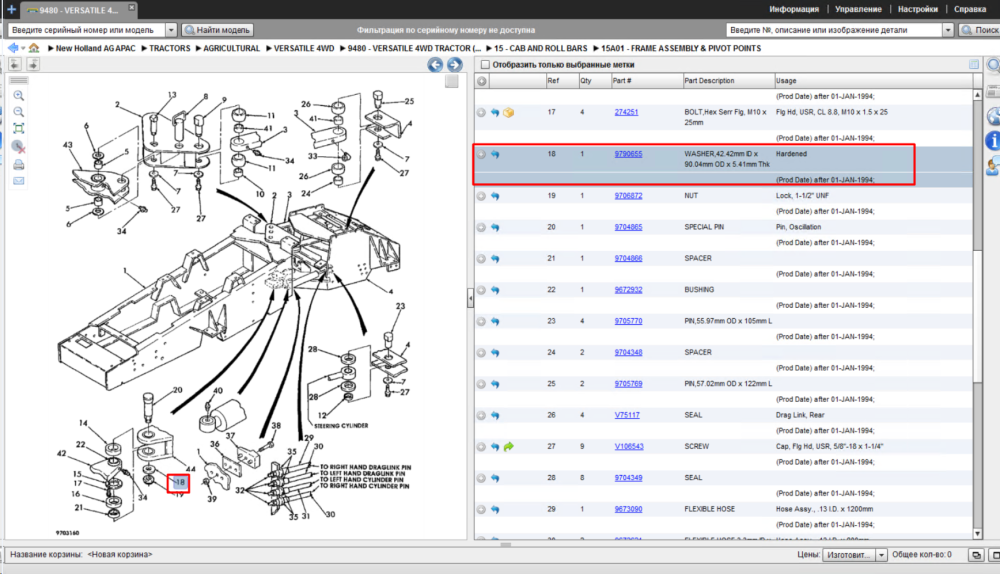Click the small square button at diagram corner
This screenshot has width=1000, height=574.
point(452,81)
